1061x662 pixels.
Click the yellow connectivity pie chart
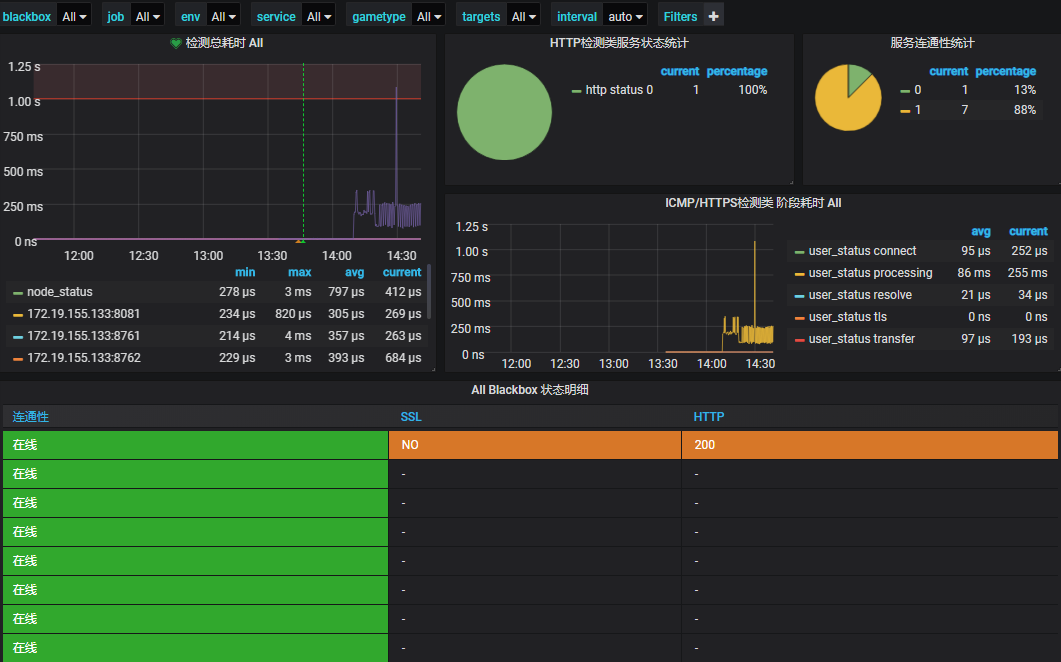click(848, 97)
